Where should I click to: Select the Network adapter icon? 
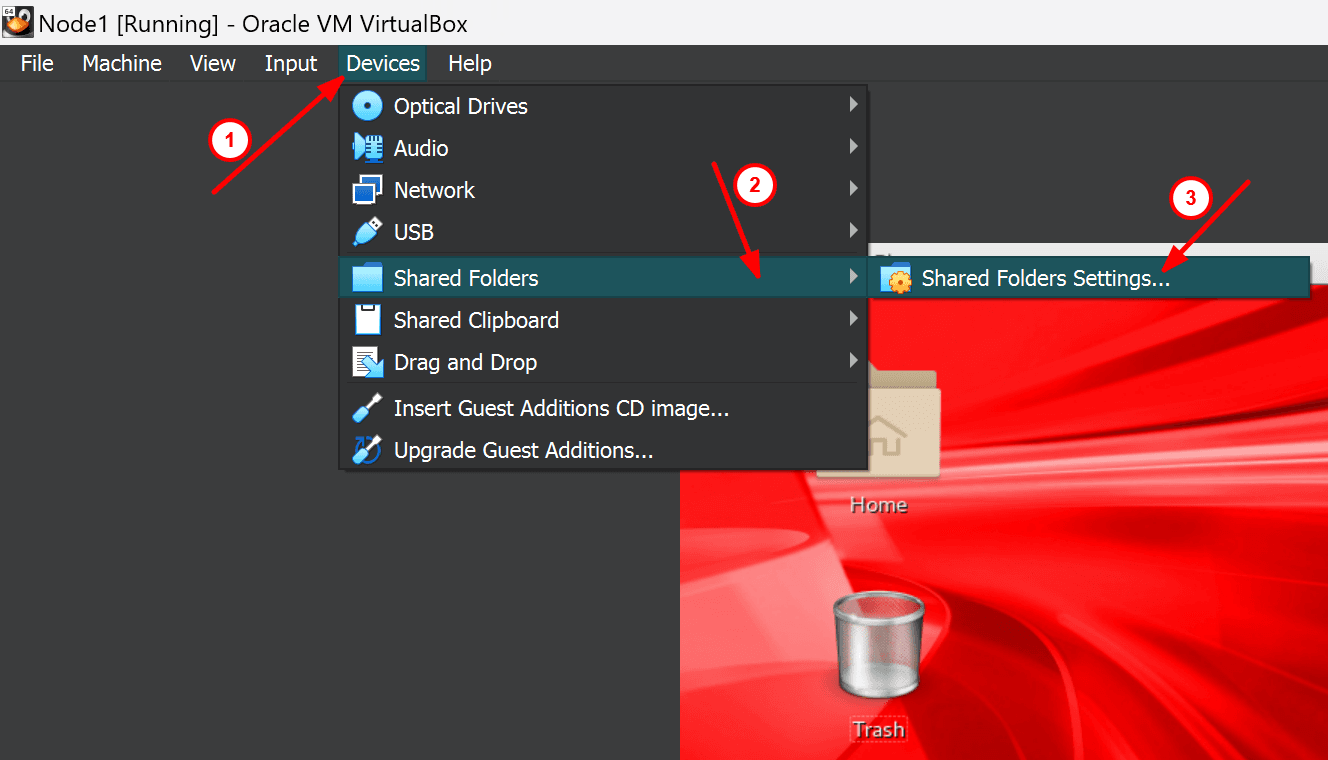tap(366, 189)
